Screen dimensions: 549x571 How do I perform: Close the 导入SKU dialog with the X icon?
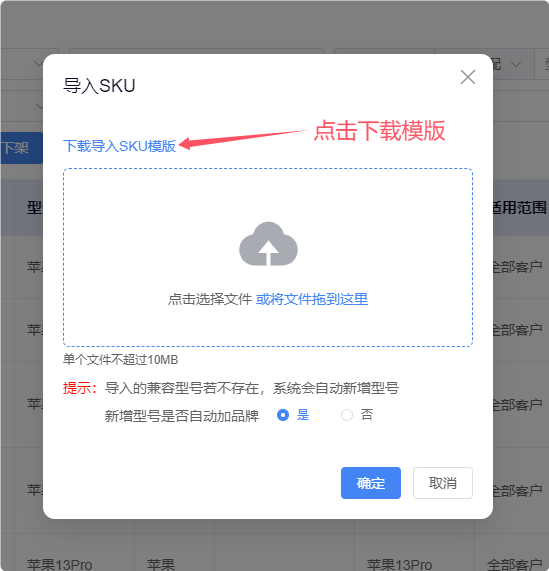pos(468,77)
